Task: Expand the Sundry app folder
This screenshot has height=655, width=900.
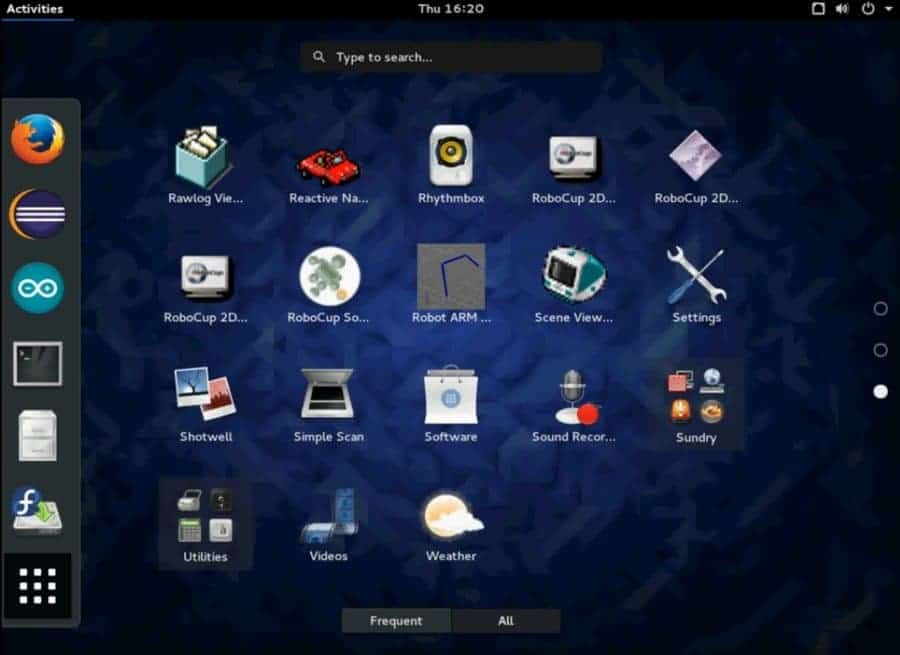Action: pyautogui.click(x=696, y=405)
